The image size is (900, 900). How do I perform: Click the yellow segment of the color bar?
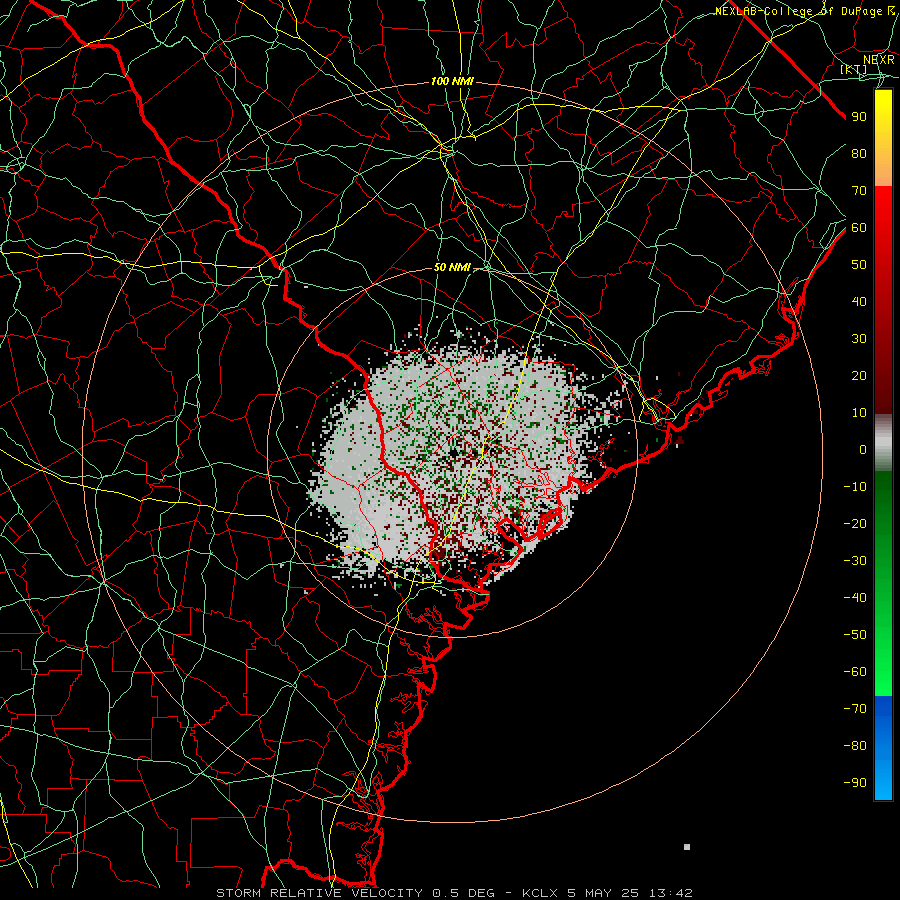click(883, 138)
